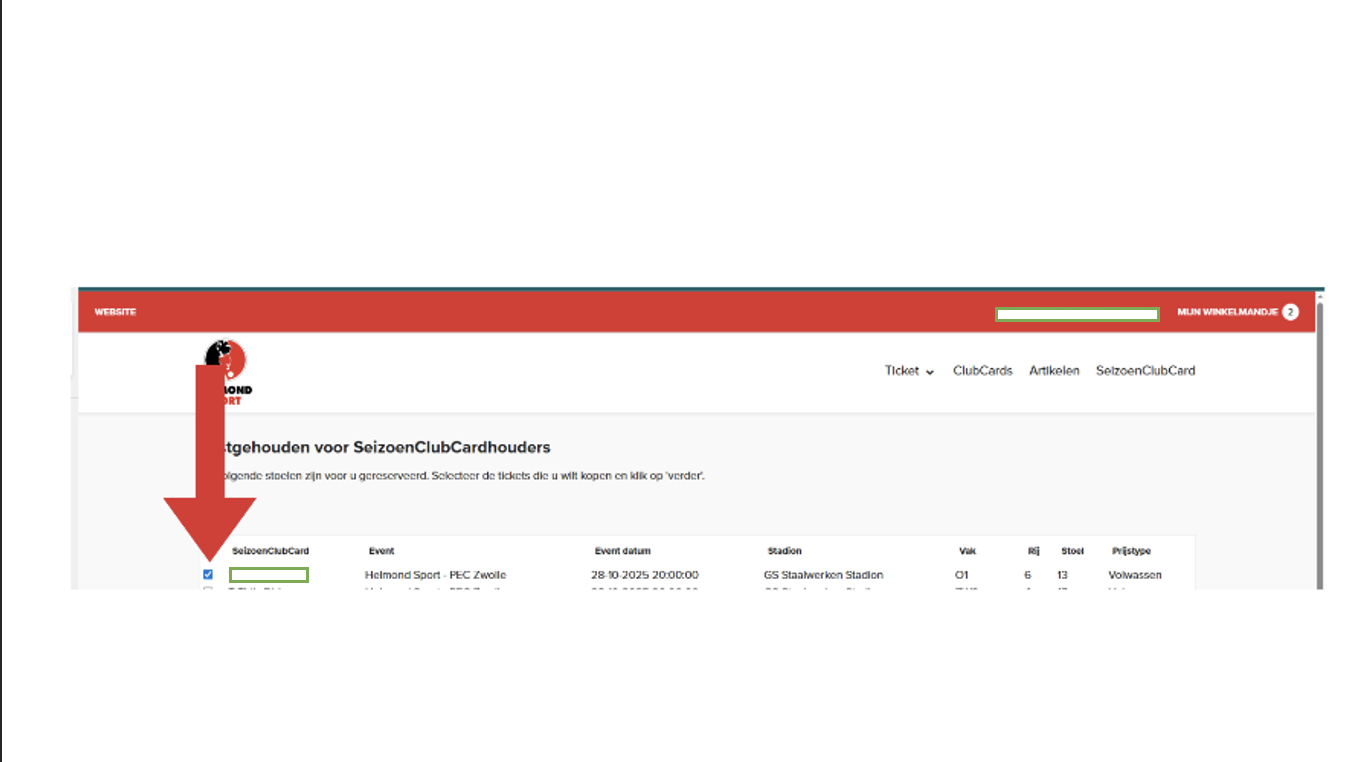Click the Prijstype column header

click(1131, 551)
